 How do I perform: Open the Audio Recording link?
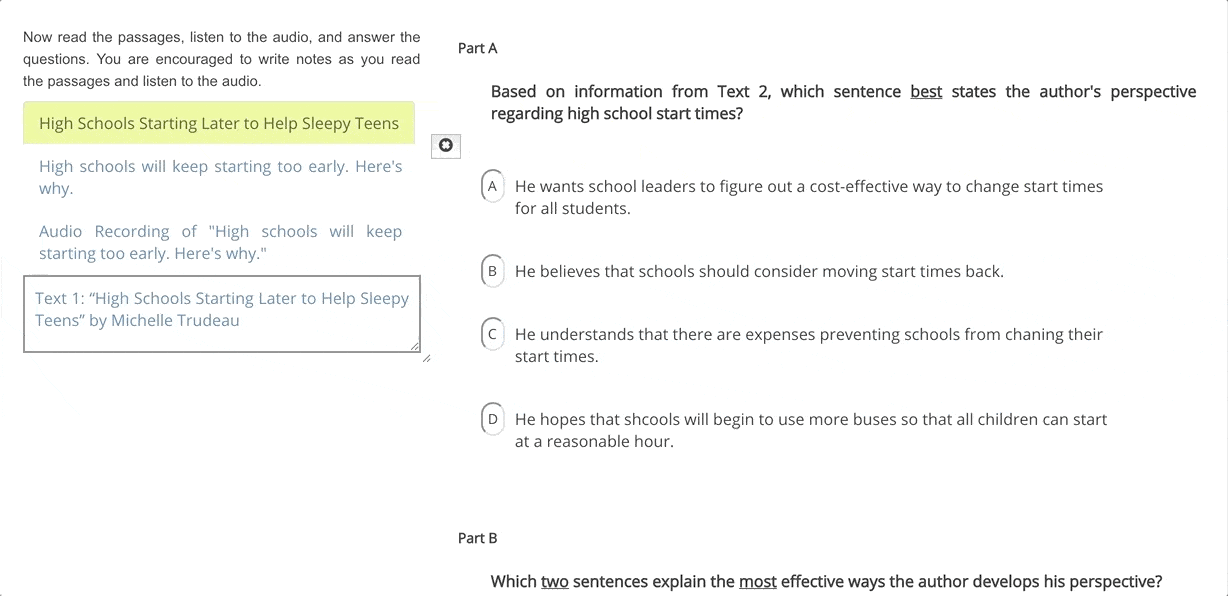(x=220, y=241)
